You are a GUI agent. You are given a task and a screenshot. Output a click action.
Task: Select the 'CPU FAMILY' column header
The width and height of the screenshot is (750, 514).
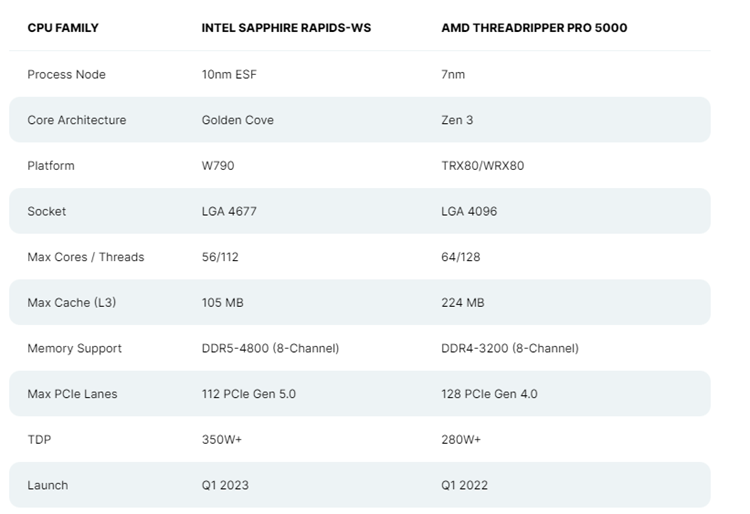coord(63,28)
